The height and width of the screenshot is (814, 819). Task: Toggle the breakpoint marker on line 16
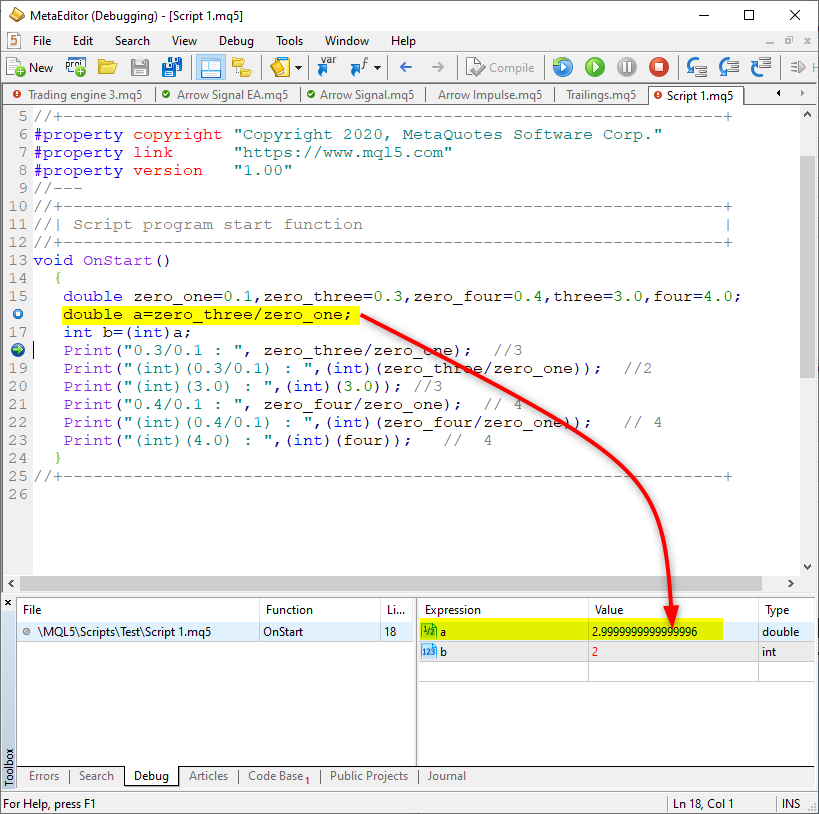pyautogui.click(x=18, y=314)
